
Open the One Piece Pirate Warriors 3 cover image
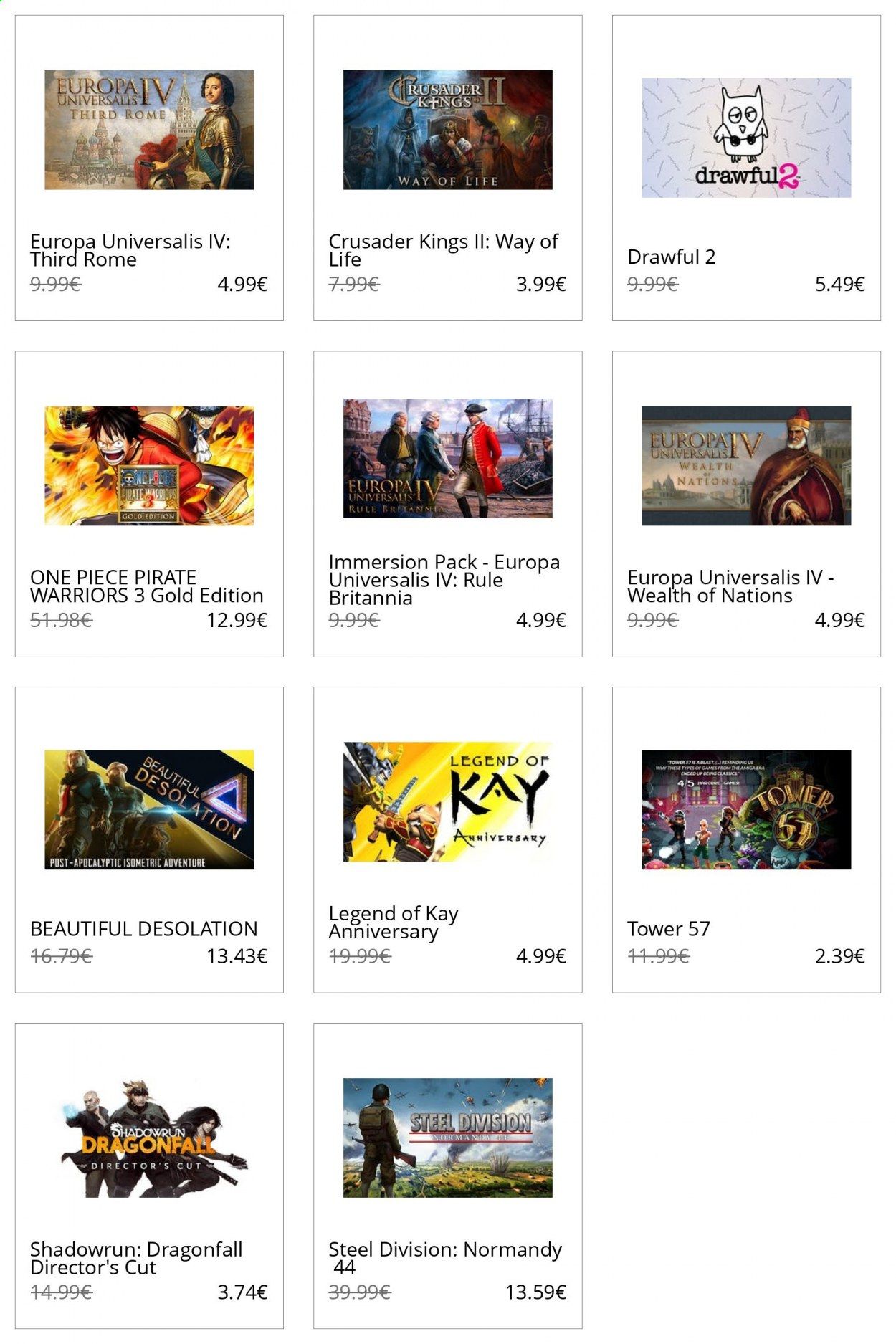tap(149, 466)
